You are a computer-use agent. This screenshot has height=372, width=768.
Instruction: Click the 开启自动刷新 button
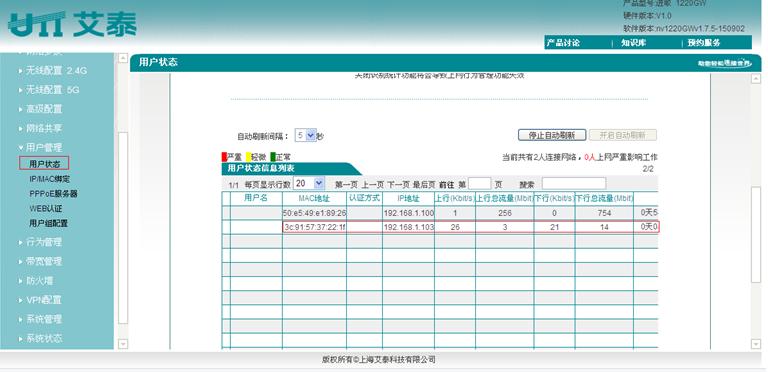[623, 136]
